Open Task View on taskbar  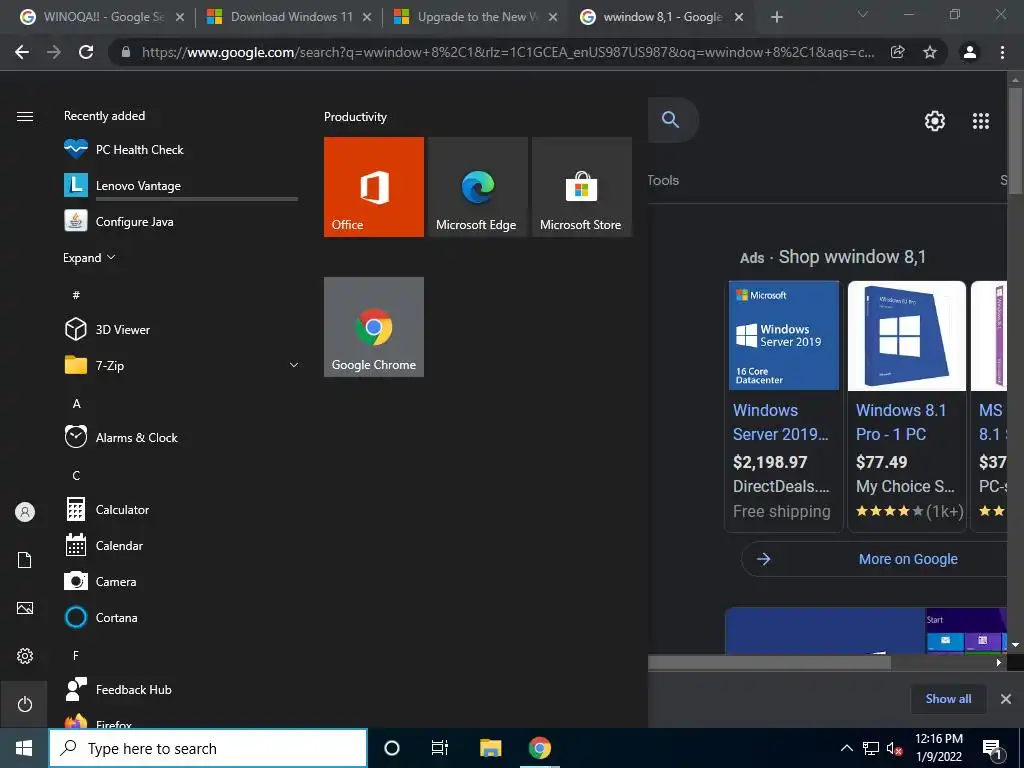[x=440, y=748]
